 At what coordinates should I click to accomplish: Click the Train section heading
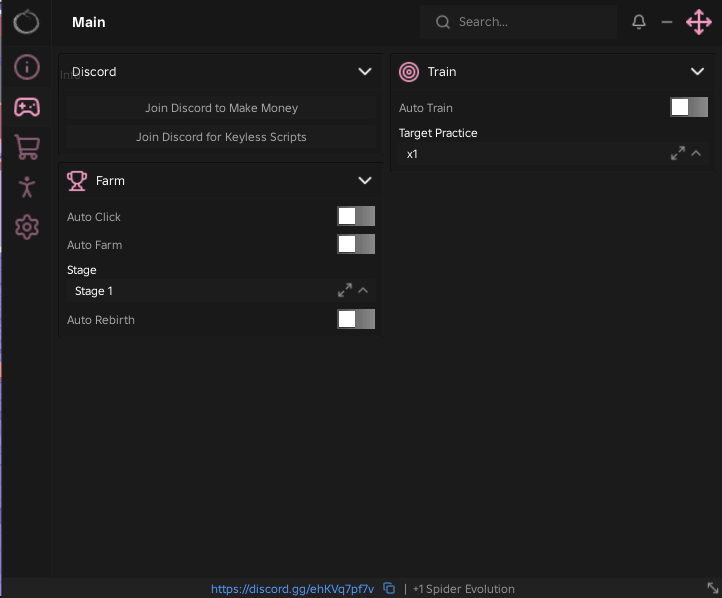tap(442, 72)
